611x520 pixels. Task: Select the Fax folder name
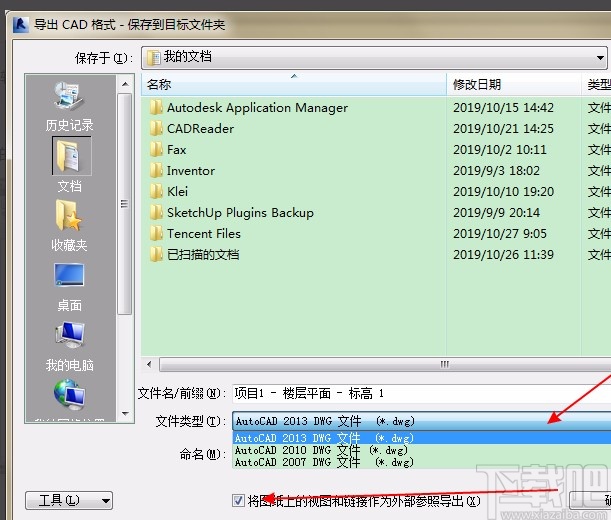(177, 150)
